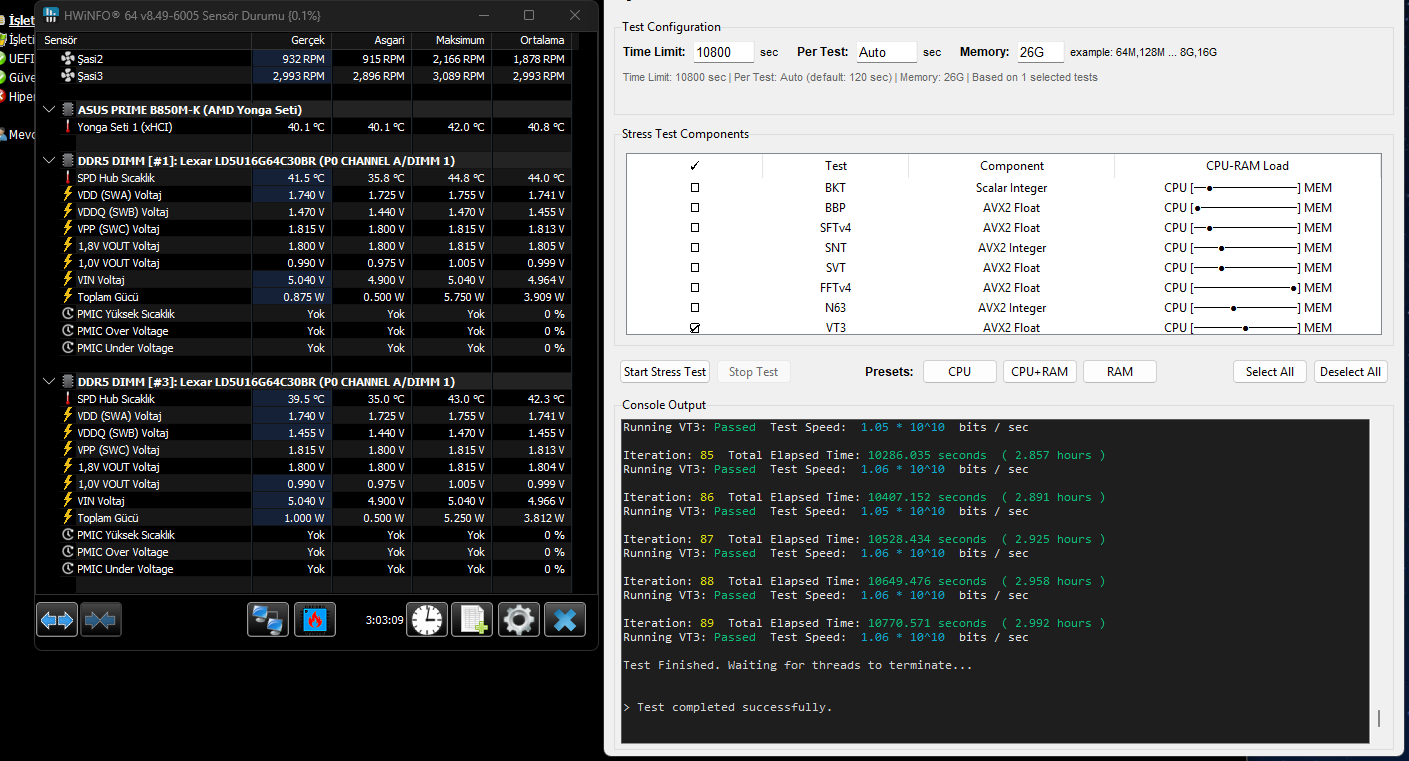Click the clock icon of DIMM [#1] PMIC Over Voltage
Viewport: 1409px width, 761px height.
click(68, 331)
